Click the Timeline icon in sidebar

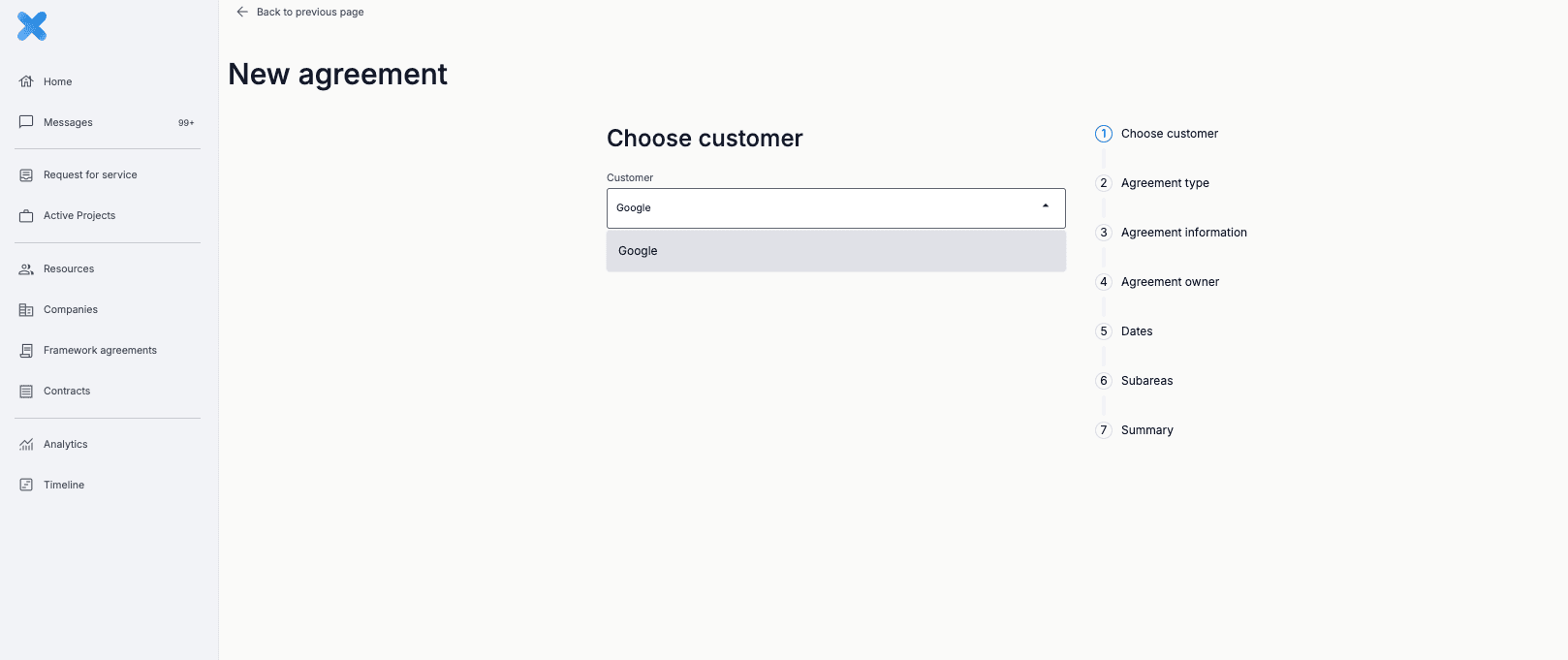[26, 485]
